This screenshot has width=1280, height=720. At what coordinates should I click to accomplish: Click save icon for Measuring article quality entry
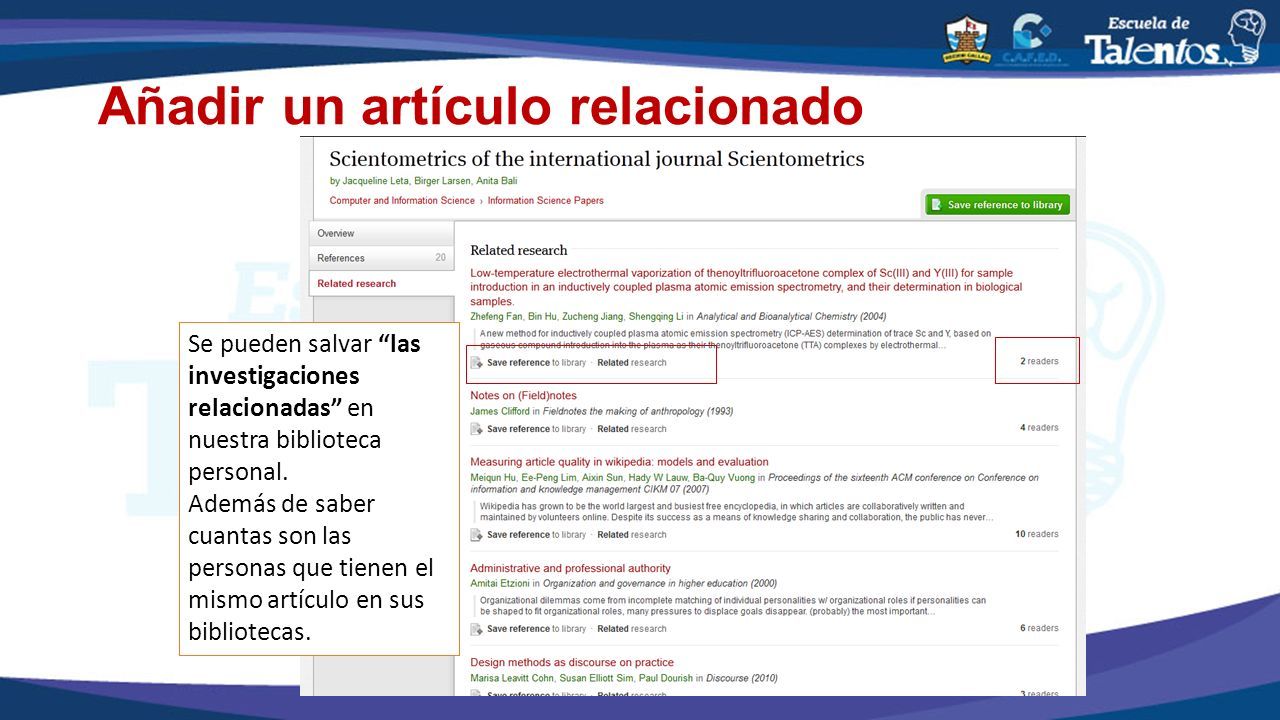coord(477,535)
